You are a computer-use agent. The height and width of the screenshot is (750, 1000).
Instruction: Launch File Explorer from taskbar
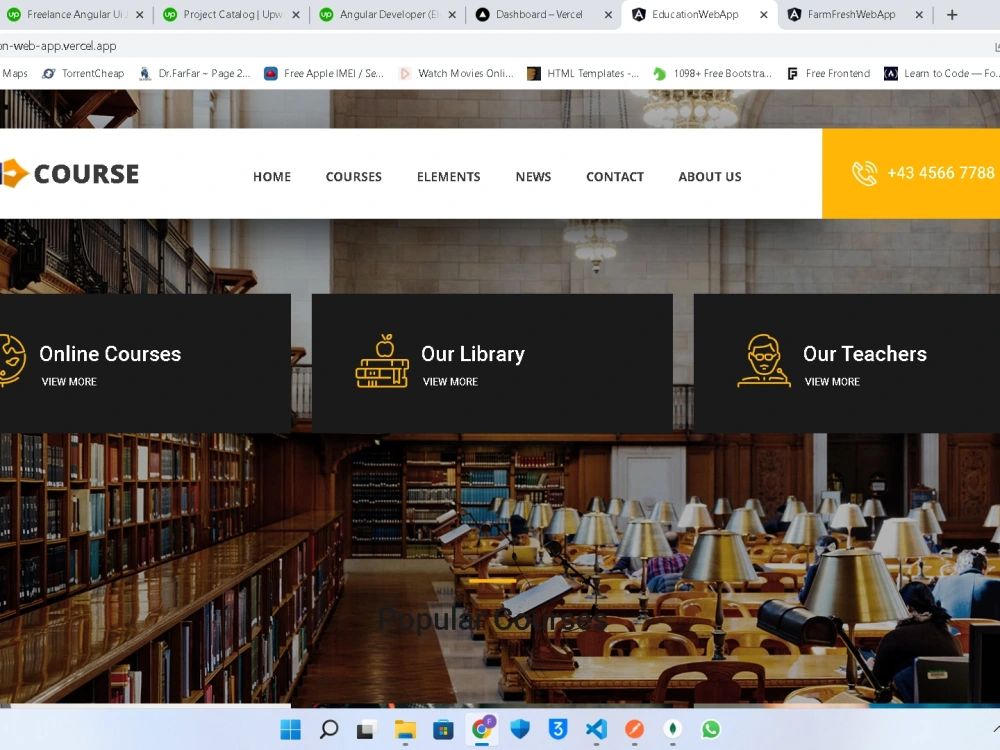(x=405, y=729)
